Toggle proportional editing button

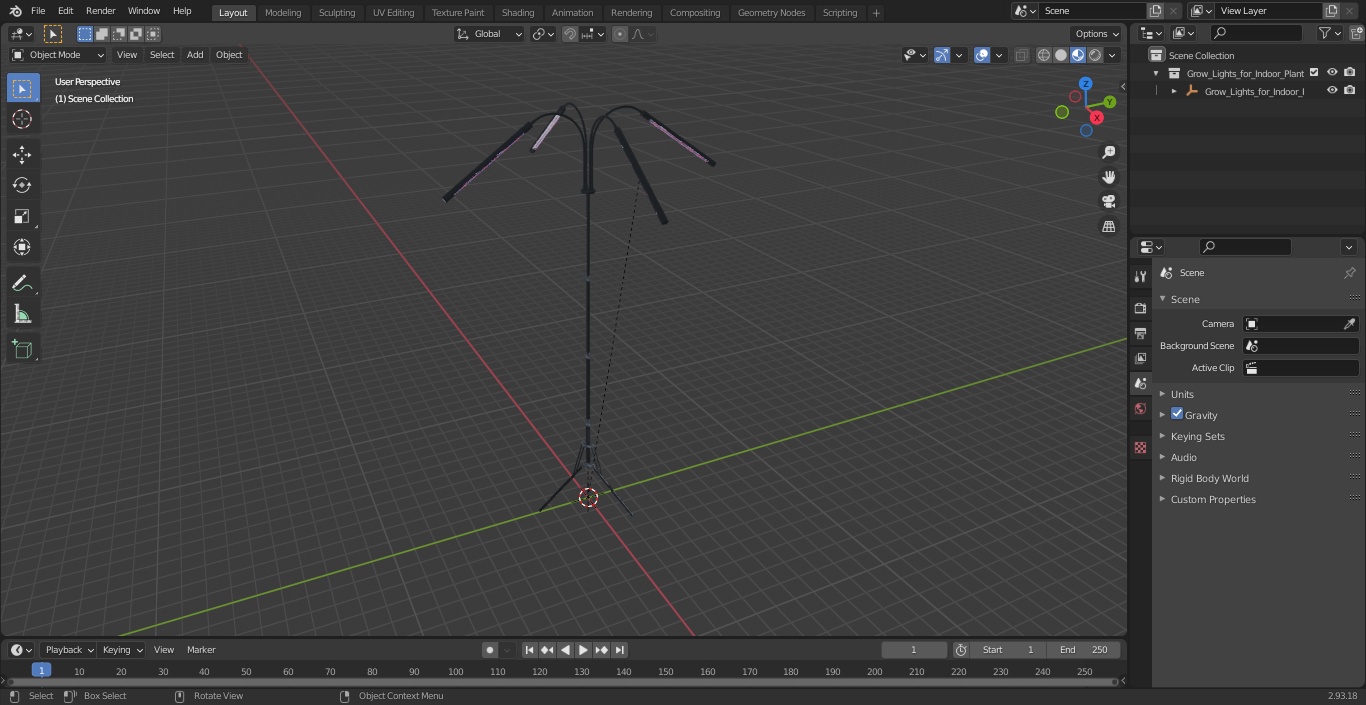pyautogui.click(x=620, y=34)
